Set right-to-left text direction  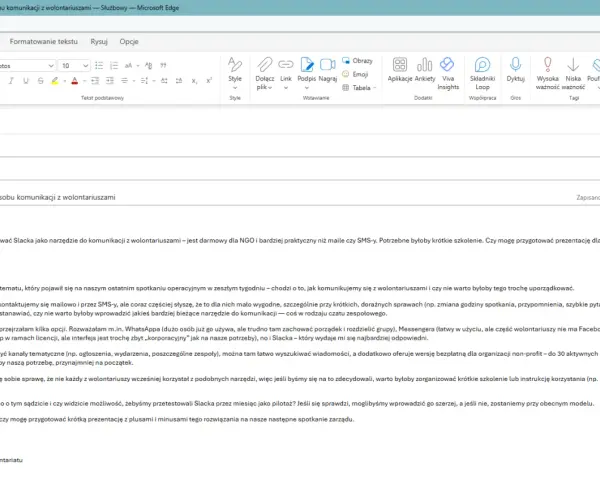(x=179, y=81)
